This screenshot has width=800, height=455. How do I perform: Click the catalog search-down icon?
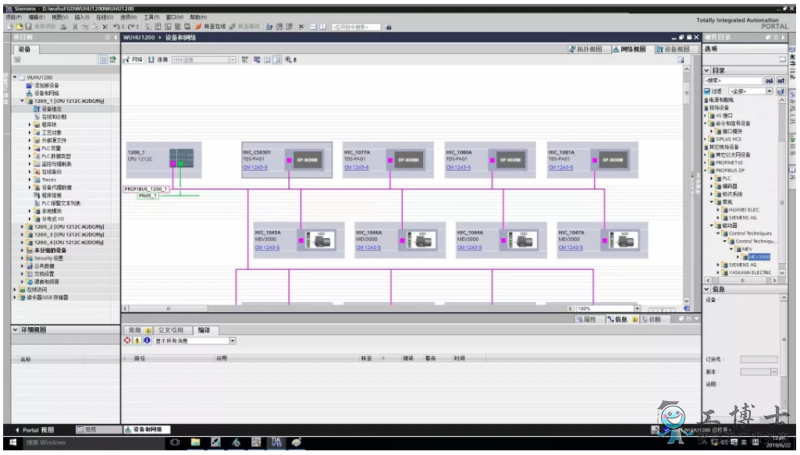click(769, 81)
